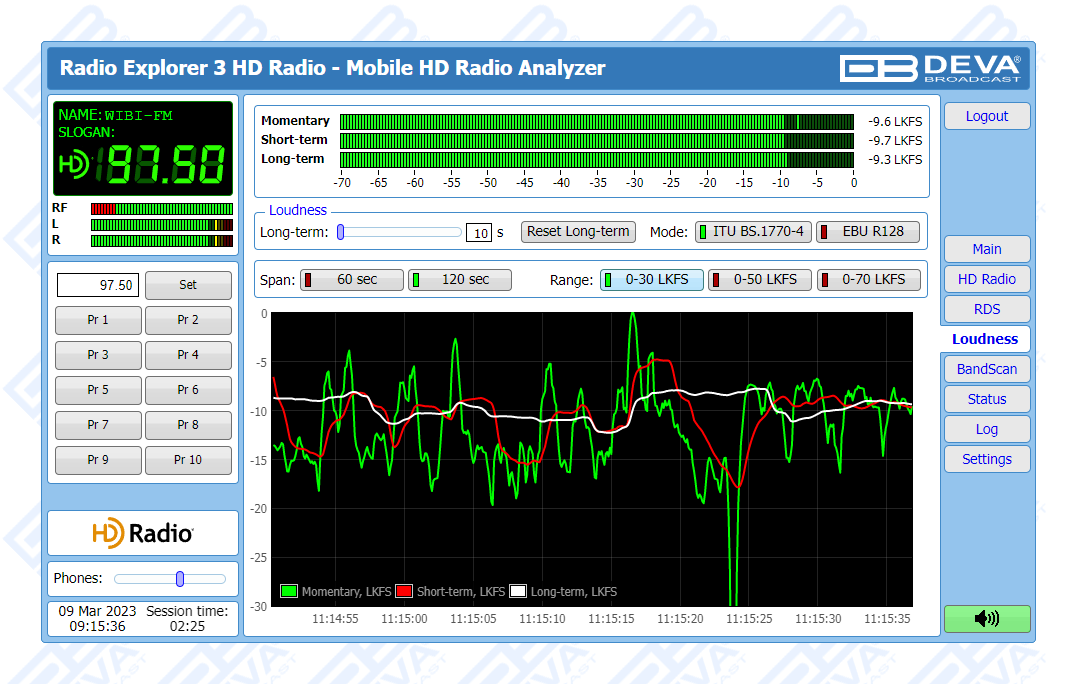Click the white Long-term legend swatch
The image size is (1077, 684).
[518, 591]
